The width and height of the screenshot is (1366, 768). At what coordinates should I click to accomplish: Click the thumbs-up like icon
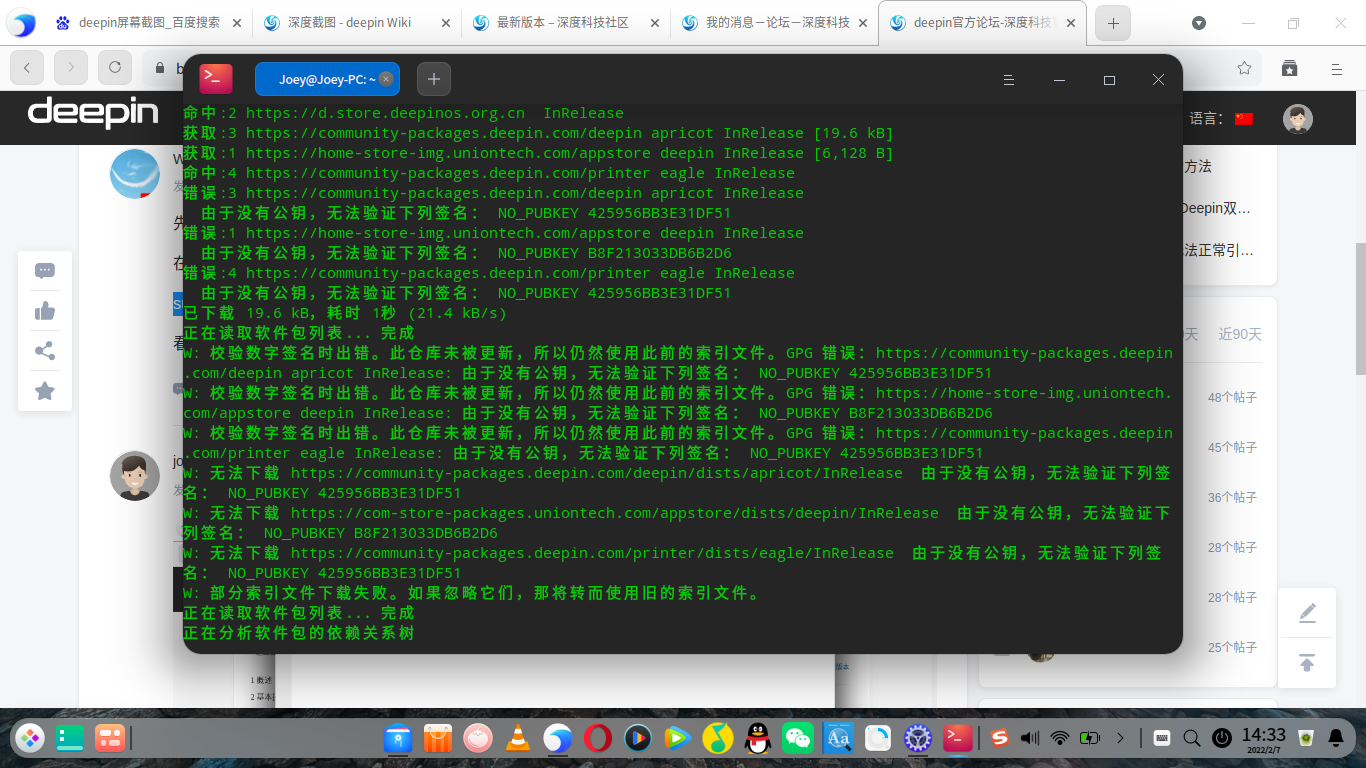(x=44, y=310)
